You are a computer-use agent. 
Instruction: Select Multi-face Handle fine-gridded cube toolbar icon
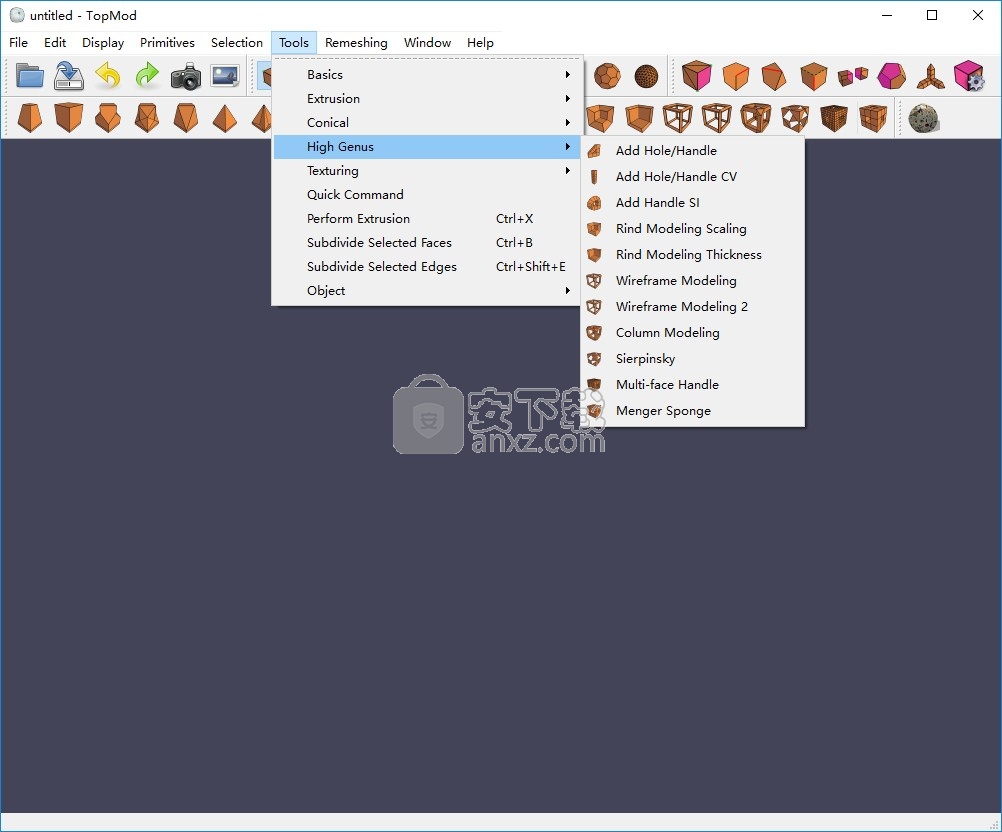[x=833, y=118]
